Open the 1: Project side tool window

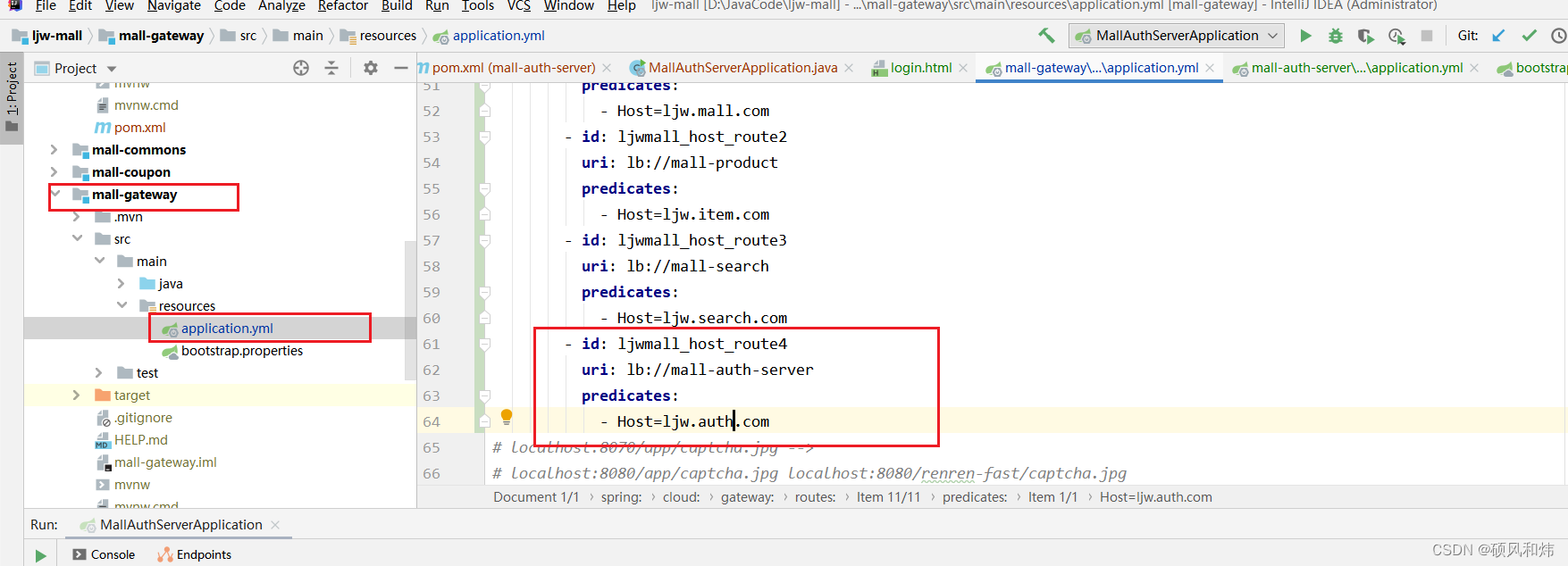point(12,96)
